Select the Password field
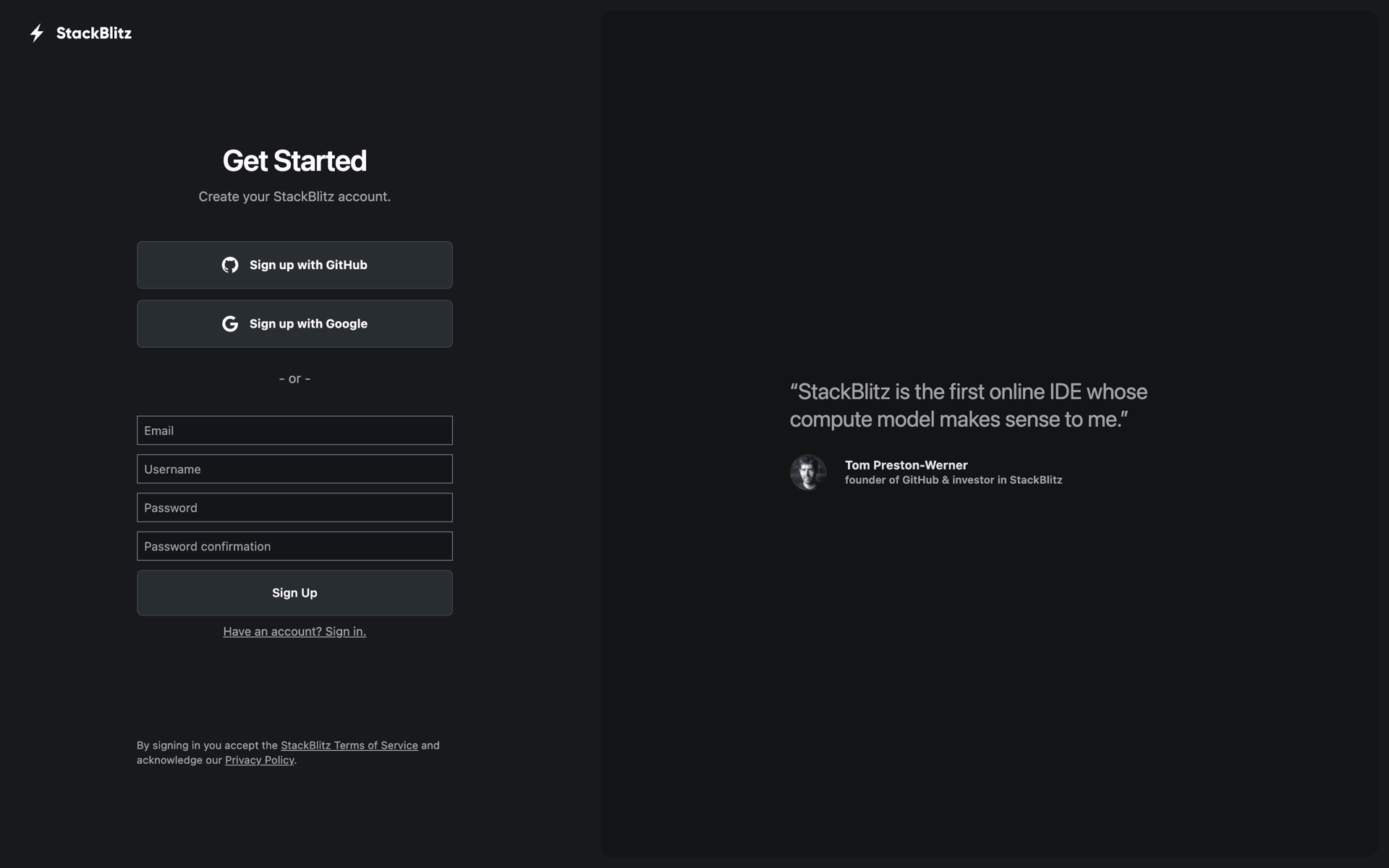 (x=294, y=508)
